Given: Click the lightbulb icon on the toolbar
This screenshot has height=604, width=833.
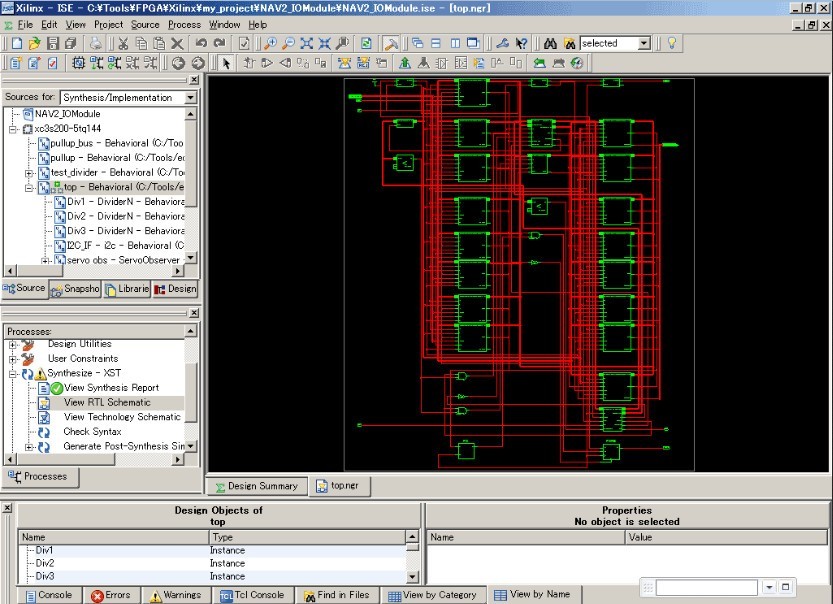Looking at the screenshot, I should click(670, 42).
